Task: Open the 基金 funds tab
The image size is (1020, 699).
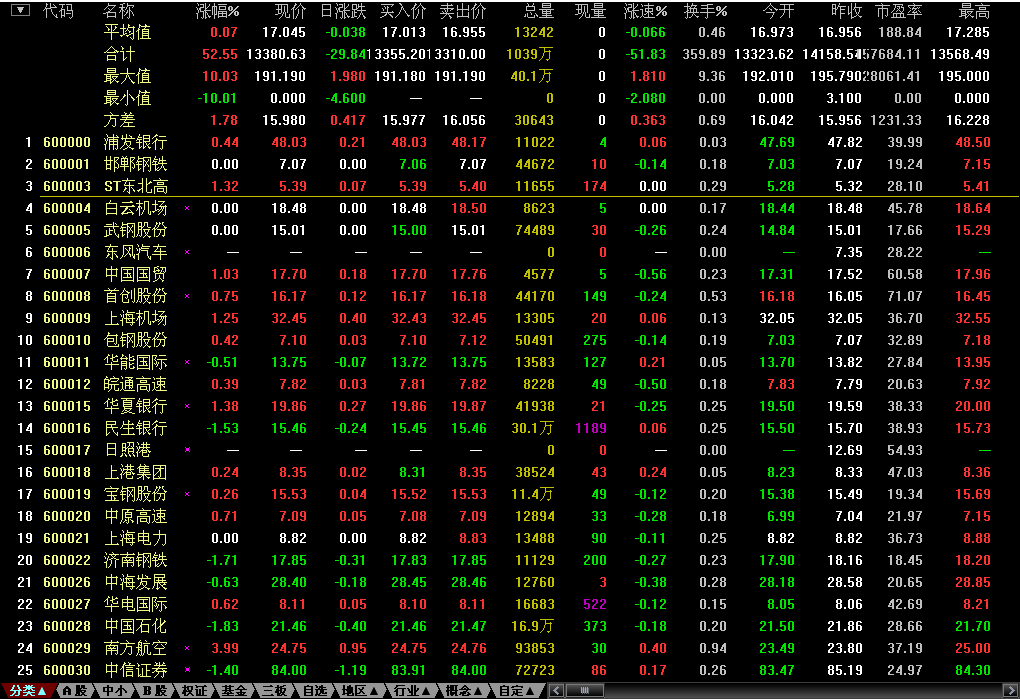Action: pos(234,690)
